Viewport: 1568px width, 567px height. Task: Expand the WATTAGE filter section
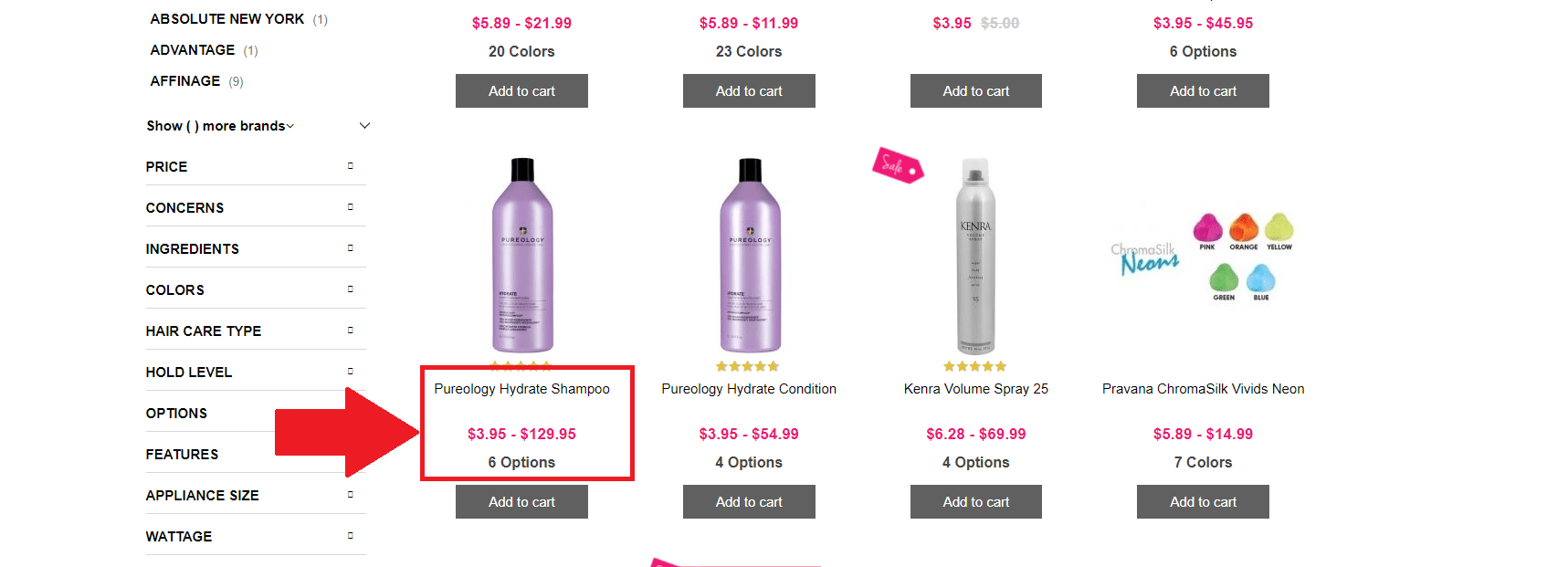350,536
